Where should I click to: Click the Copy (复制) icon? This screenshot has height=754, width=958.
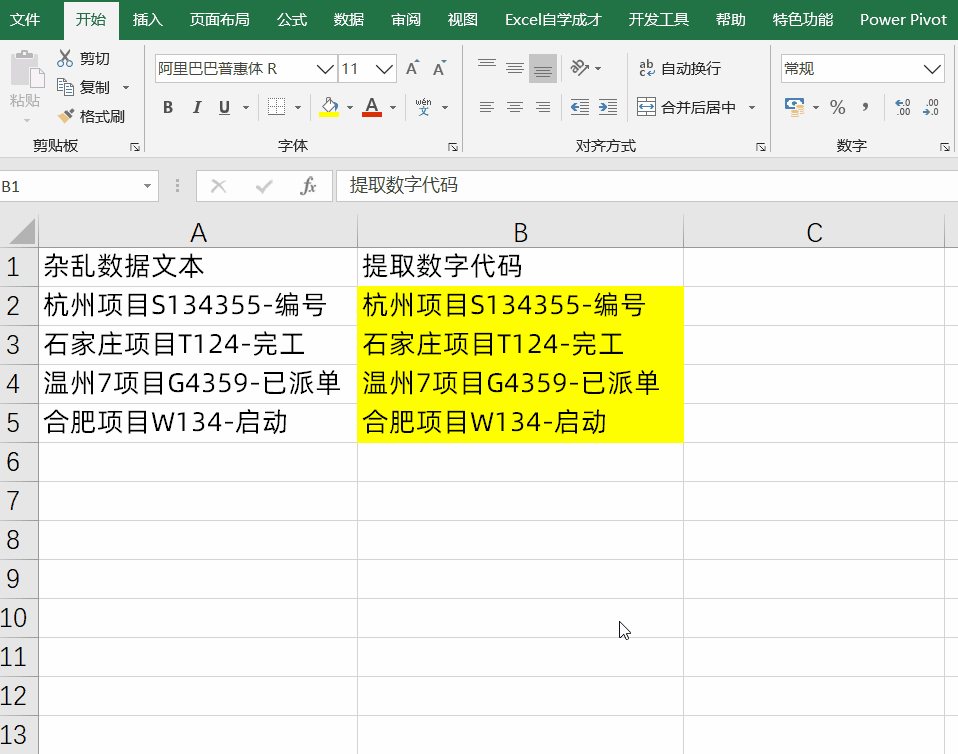65,87
